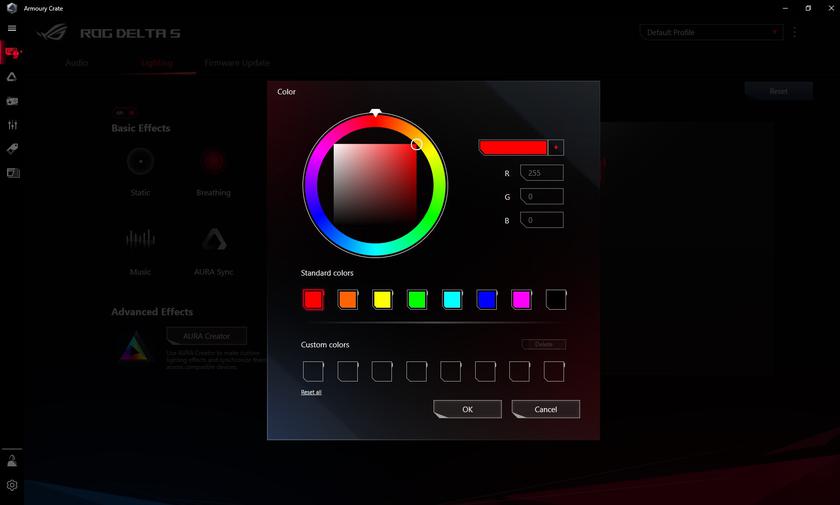Open the user profile icon in sidebar

coord(12,461)
